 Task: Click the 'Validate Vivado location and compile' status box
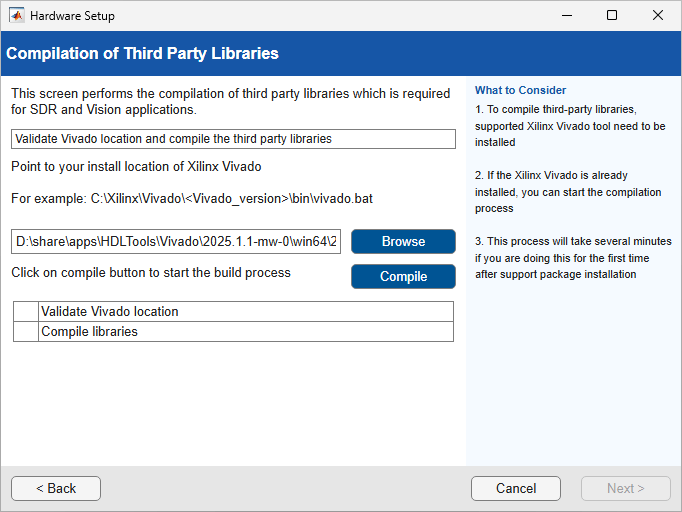coord(233,139)
